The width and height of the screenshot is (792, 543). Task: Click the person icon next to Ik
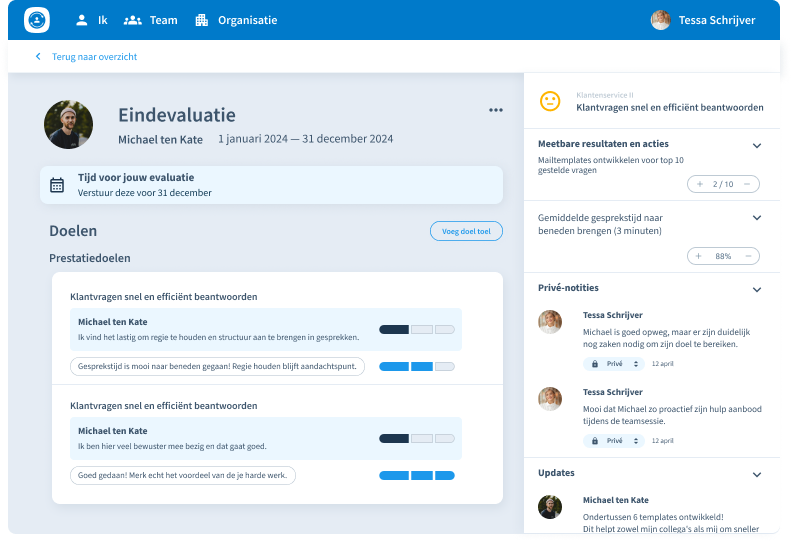pyautogui.click(x=81, y=20)
